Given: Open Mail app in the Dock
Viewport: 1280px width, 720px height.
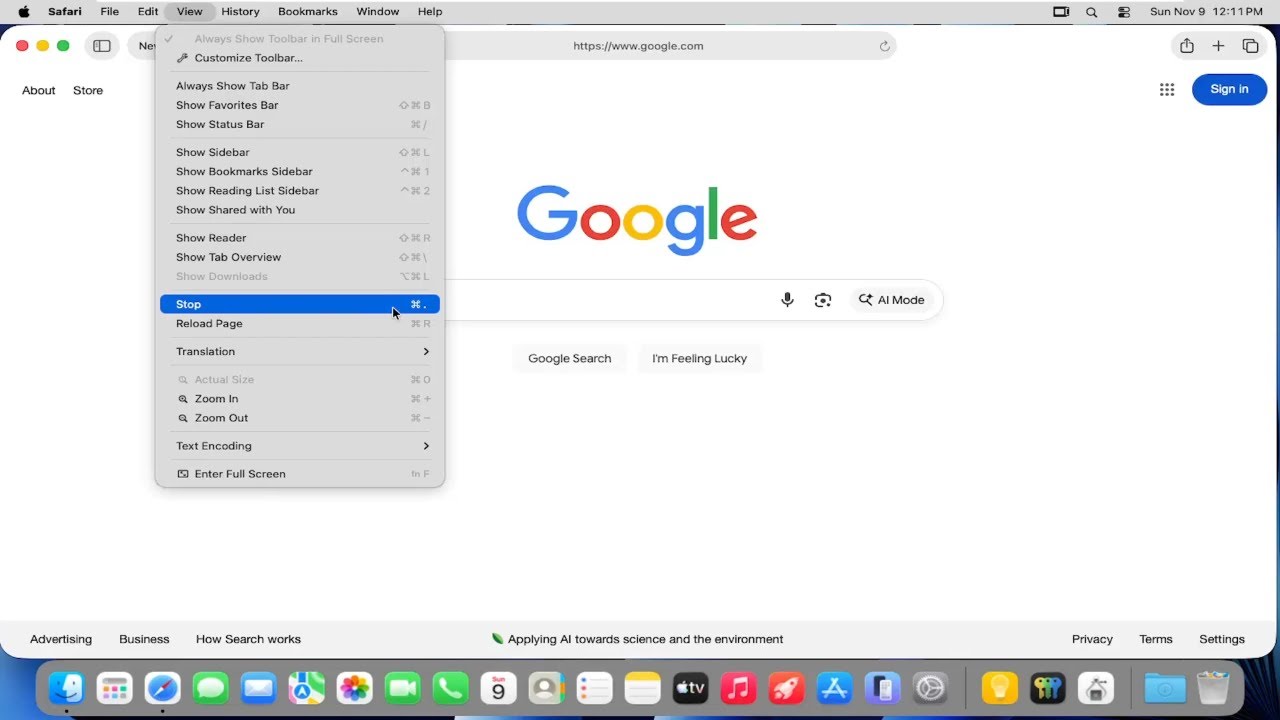Looking at the screenshot, I should tap(259, 688).
